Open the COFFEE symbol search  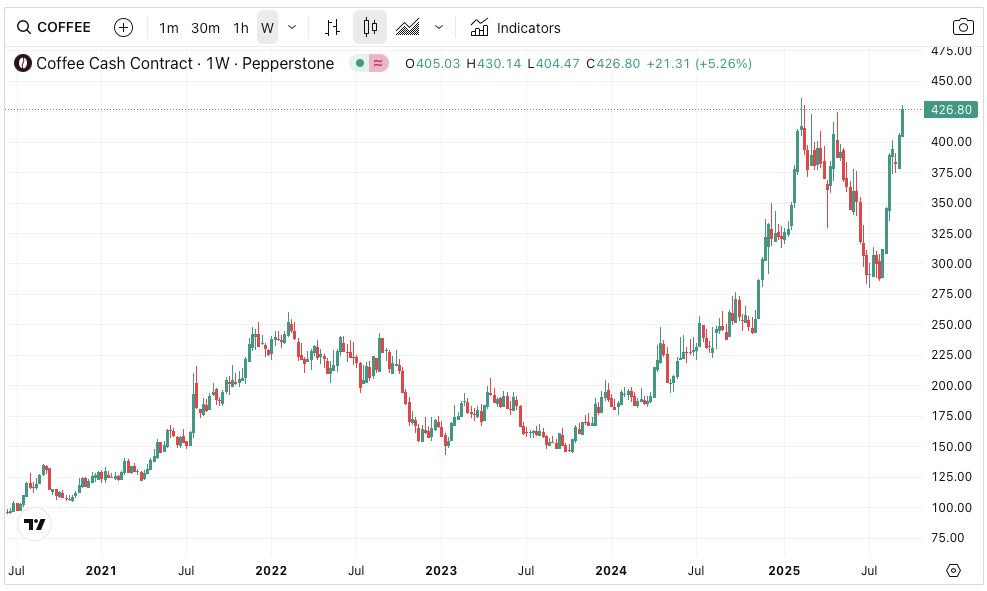[55, 27]
